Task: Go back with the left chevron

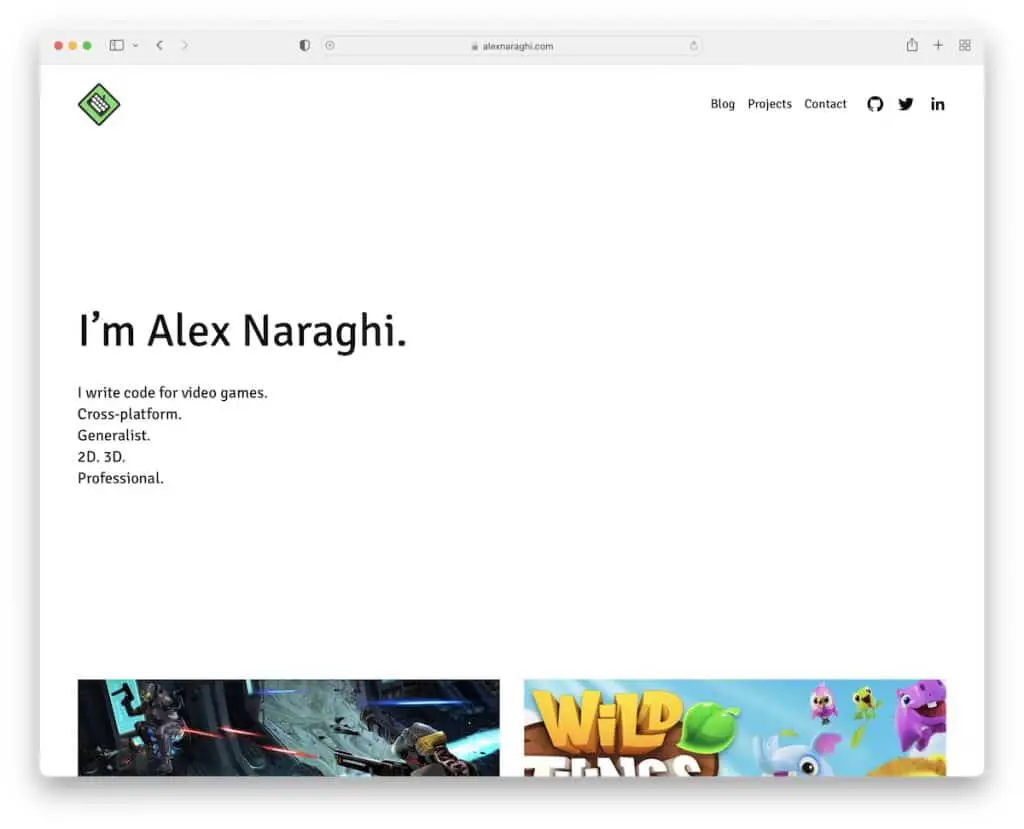Action: pyautogui.click(x=159, y=45)
